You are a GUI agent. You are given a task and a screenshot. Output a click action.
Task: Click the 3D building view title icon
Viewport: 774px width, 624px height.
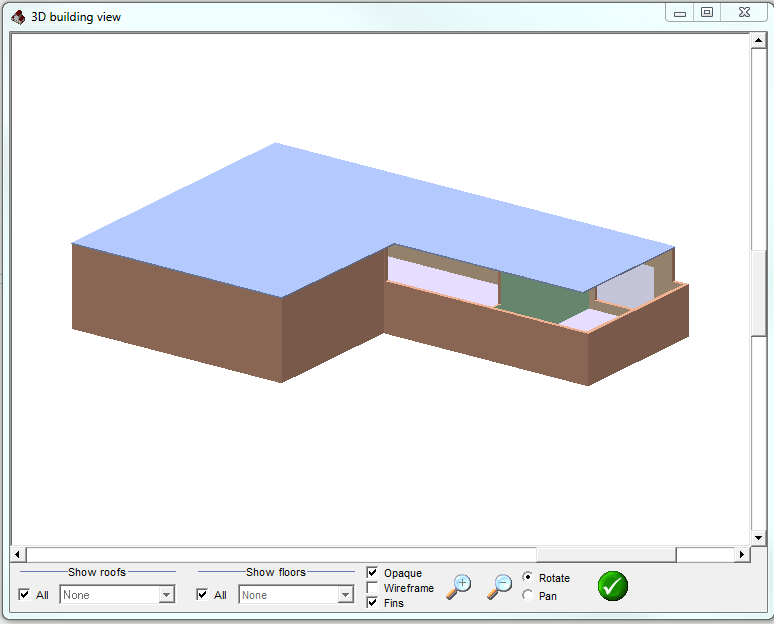[18, 17]
